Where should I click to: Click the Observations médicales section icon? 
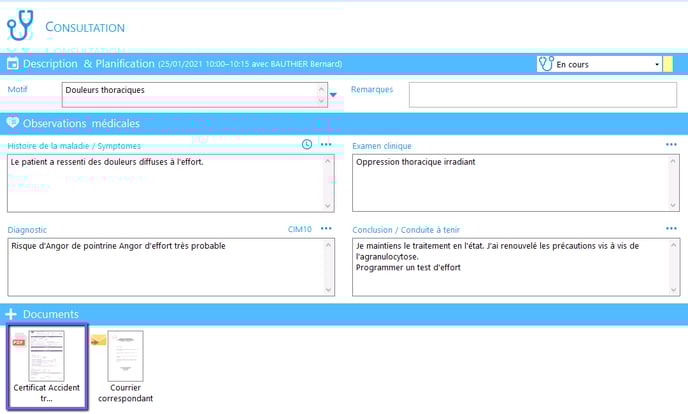point(13,123)
